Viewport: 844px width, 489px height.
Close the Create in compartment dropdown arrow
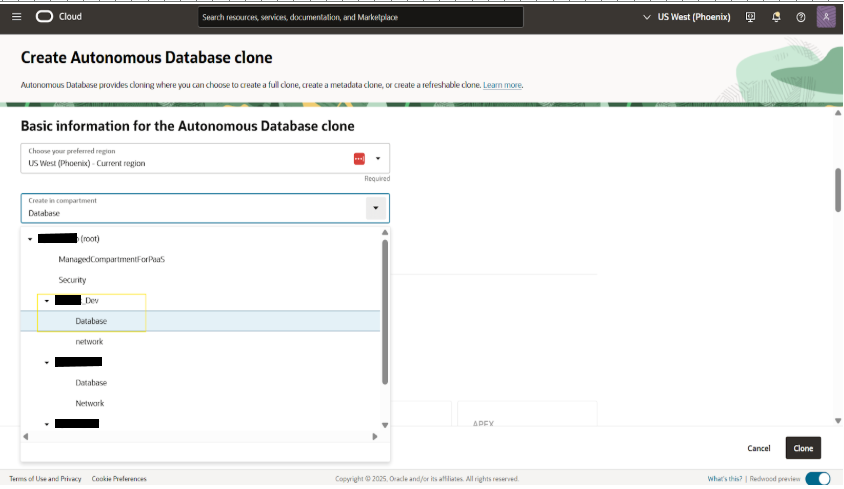(x=376, y=208)
